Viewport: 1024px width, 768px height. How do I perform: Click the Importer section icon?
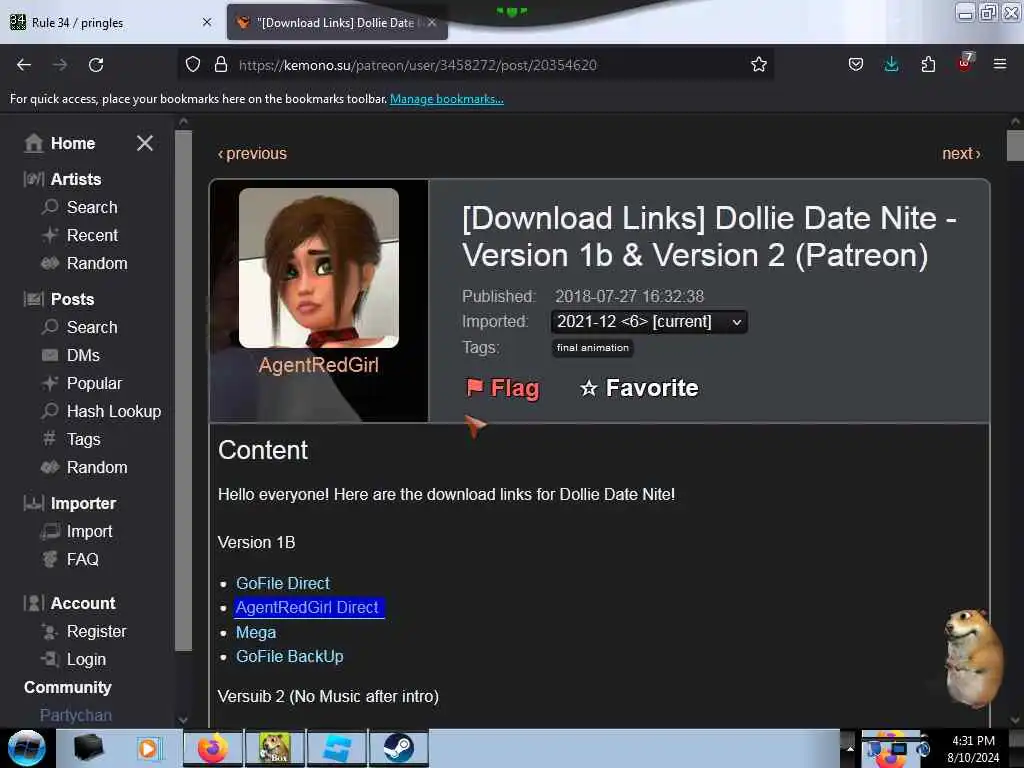(x=34, y=503)
